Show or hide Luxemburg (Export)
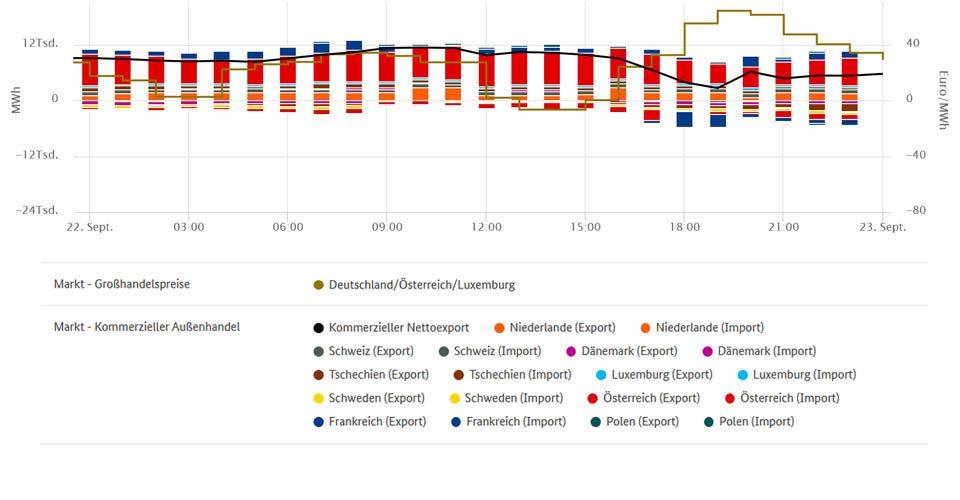This screenshot has height=500, width=960. pos(654,375)
